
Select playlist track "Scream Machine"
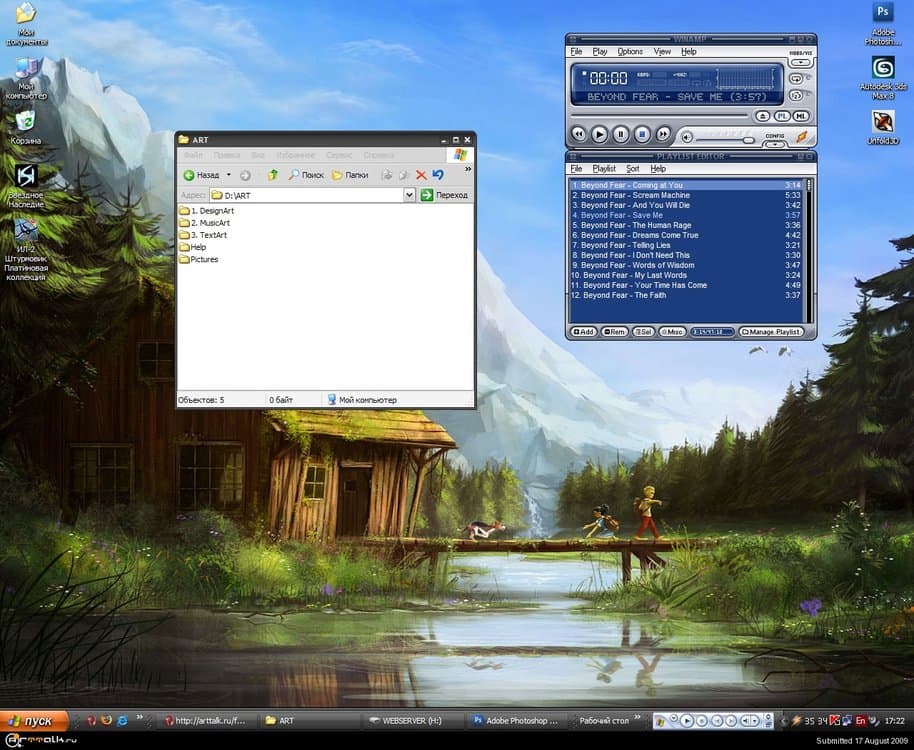coord(686,195)
